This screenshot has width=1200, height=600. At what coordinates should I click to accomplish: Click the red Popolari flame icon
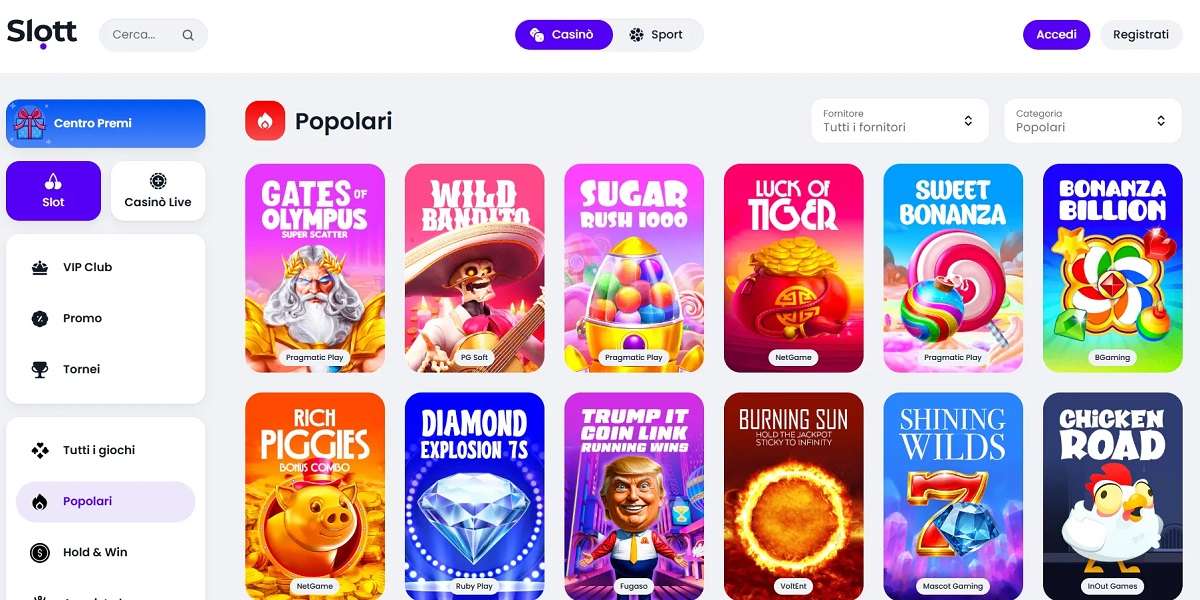tap(265, 121)
